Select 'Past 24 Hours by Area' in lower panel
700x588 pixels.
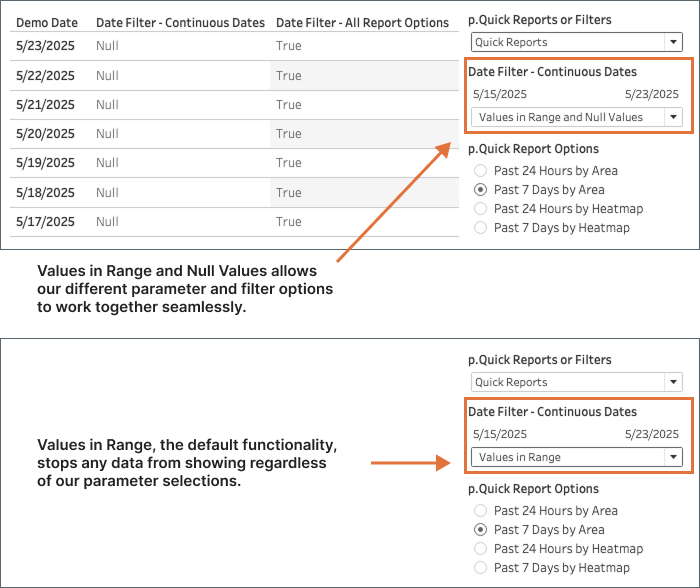point(481,511)
